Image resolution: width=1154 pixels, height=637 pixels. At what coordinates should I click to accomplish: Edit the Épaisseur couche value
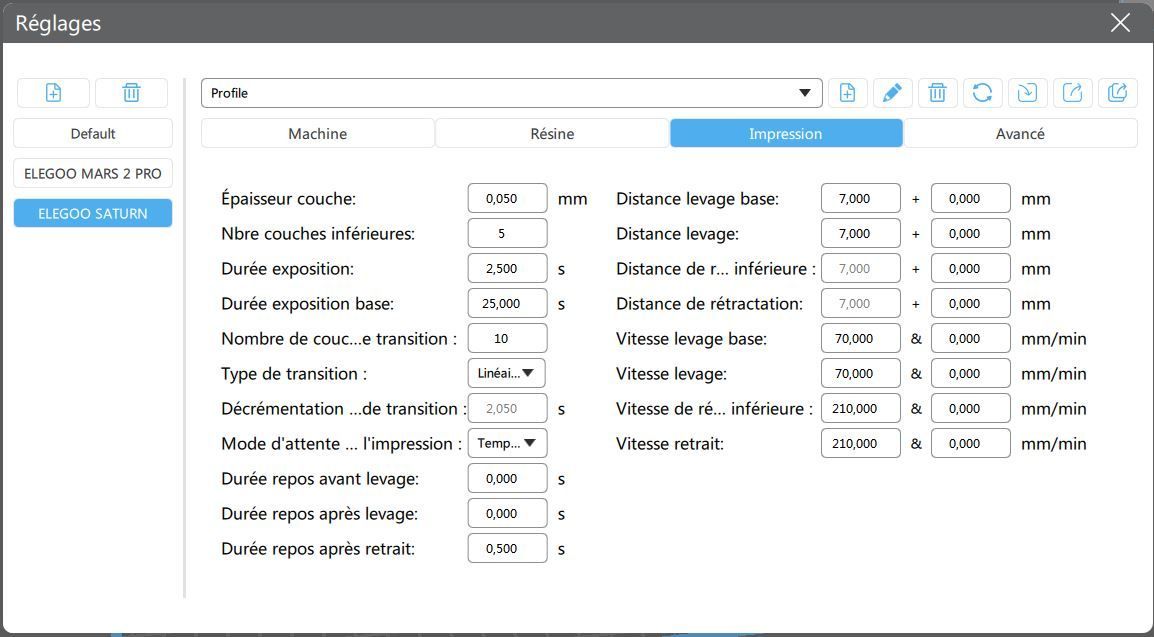click(x=507, y=199)
